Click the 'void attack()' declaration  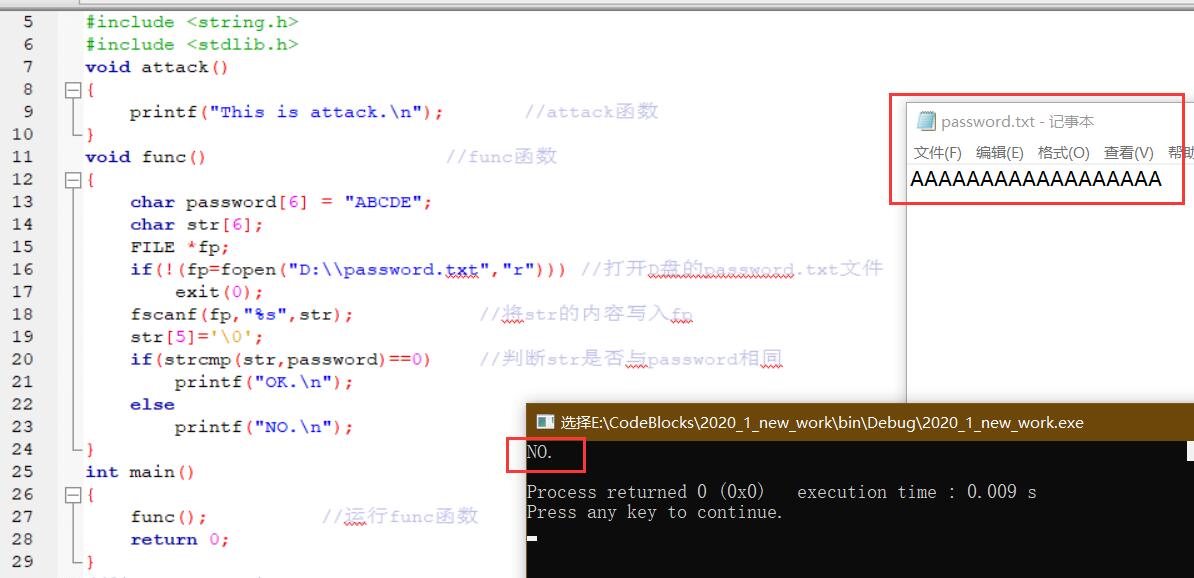(157, 67)
